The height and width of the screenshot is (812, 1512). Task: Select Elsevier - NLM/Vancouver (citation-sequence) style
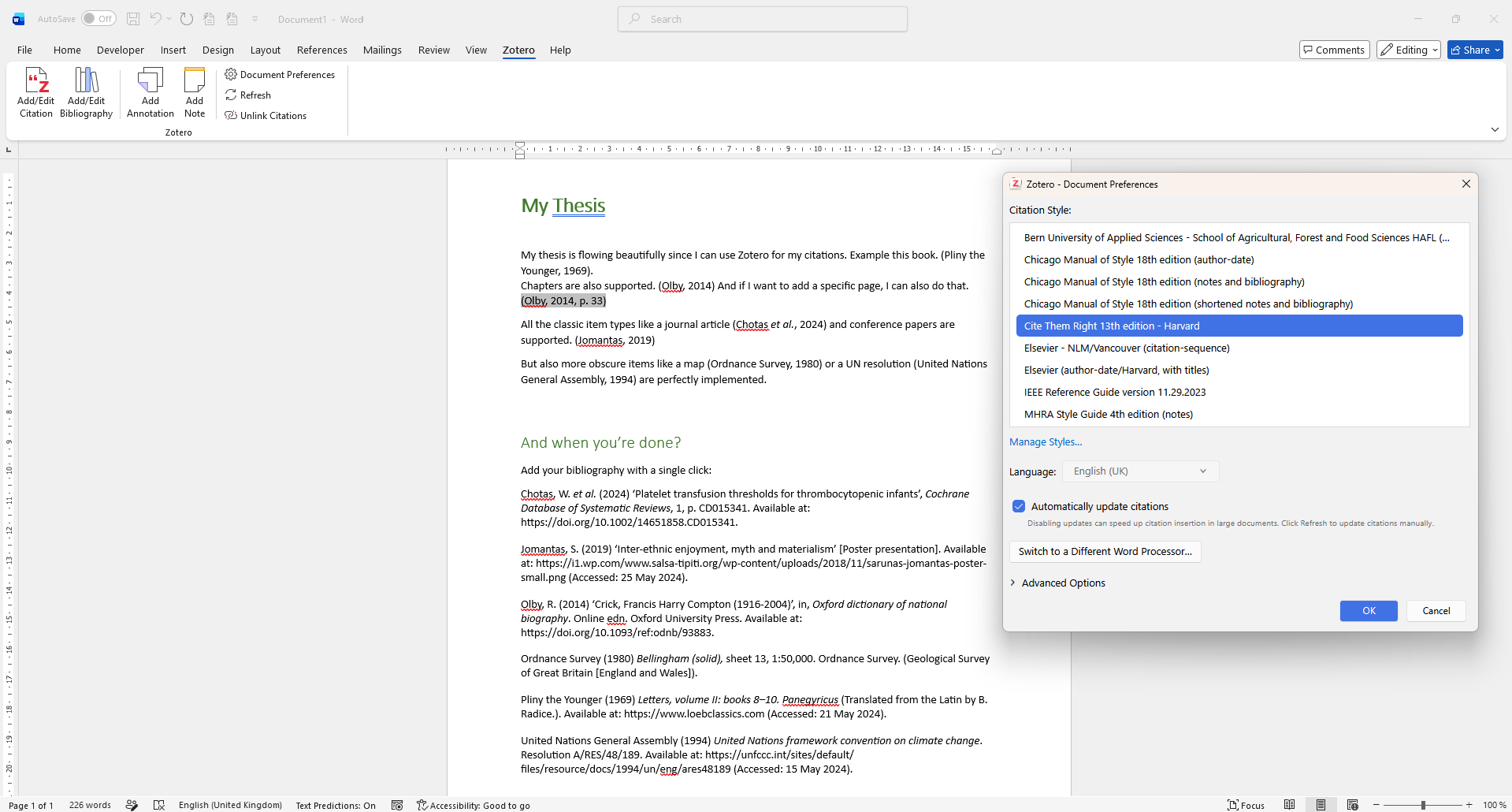point(1239,348)
